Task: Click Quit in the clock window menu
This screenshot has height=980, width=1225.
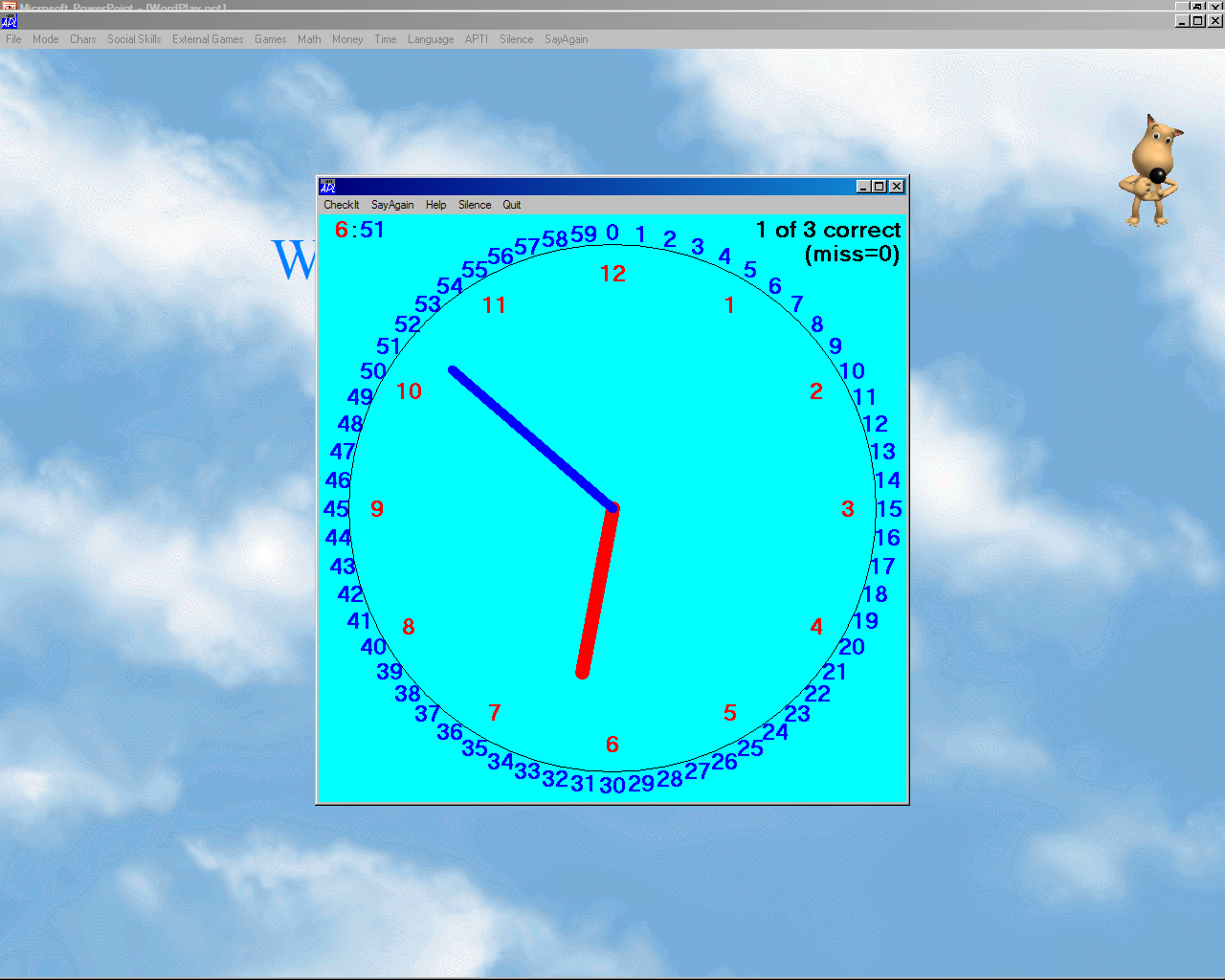Action: pyautogui.click(x=511, y=205)
